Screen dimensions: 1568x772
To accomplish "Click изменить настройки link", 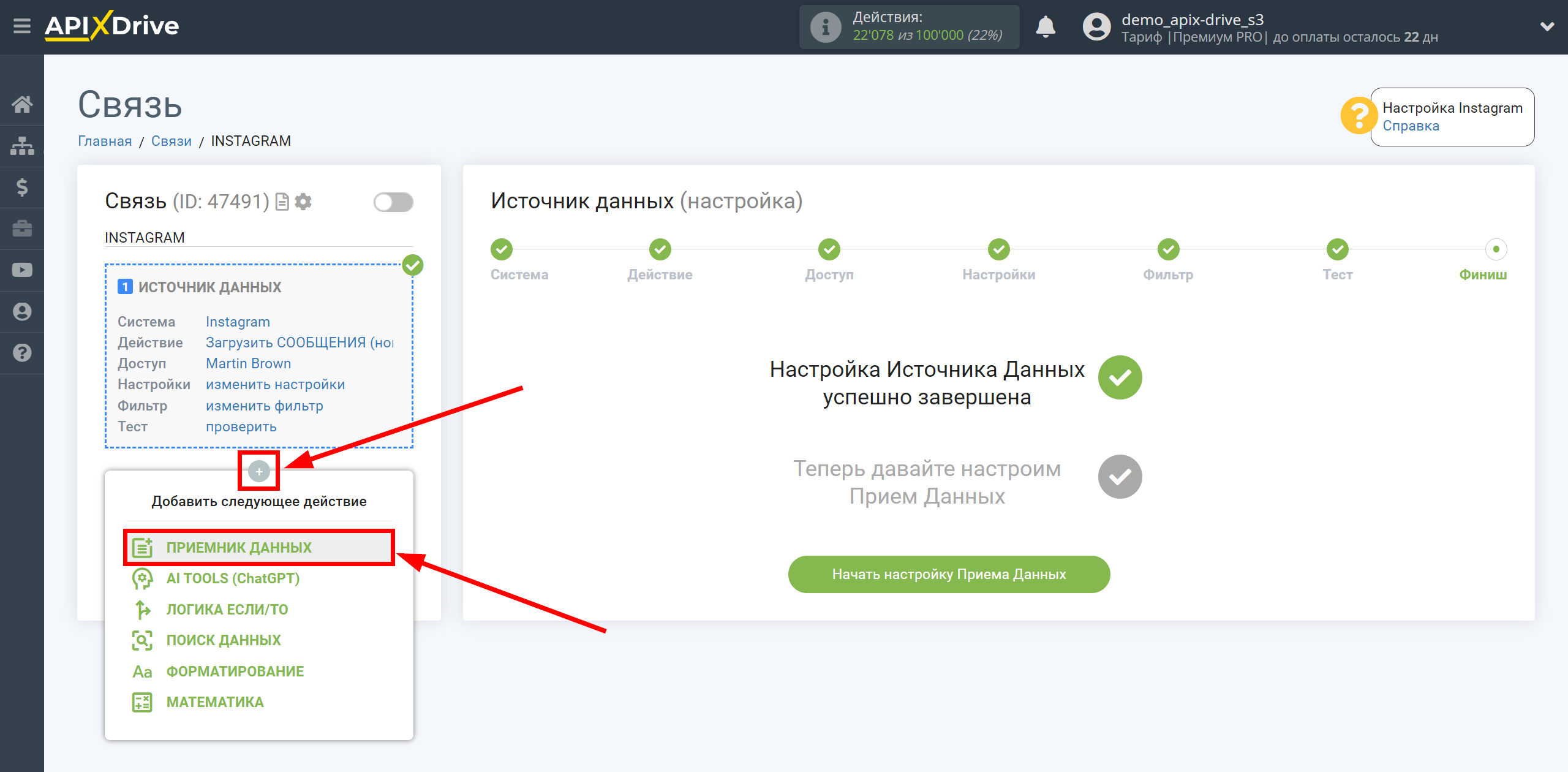I will click(275, 384).
